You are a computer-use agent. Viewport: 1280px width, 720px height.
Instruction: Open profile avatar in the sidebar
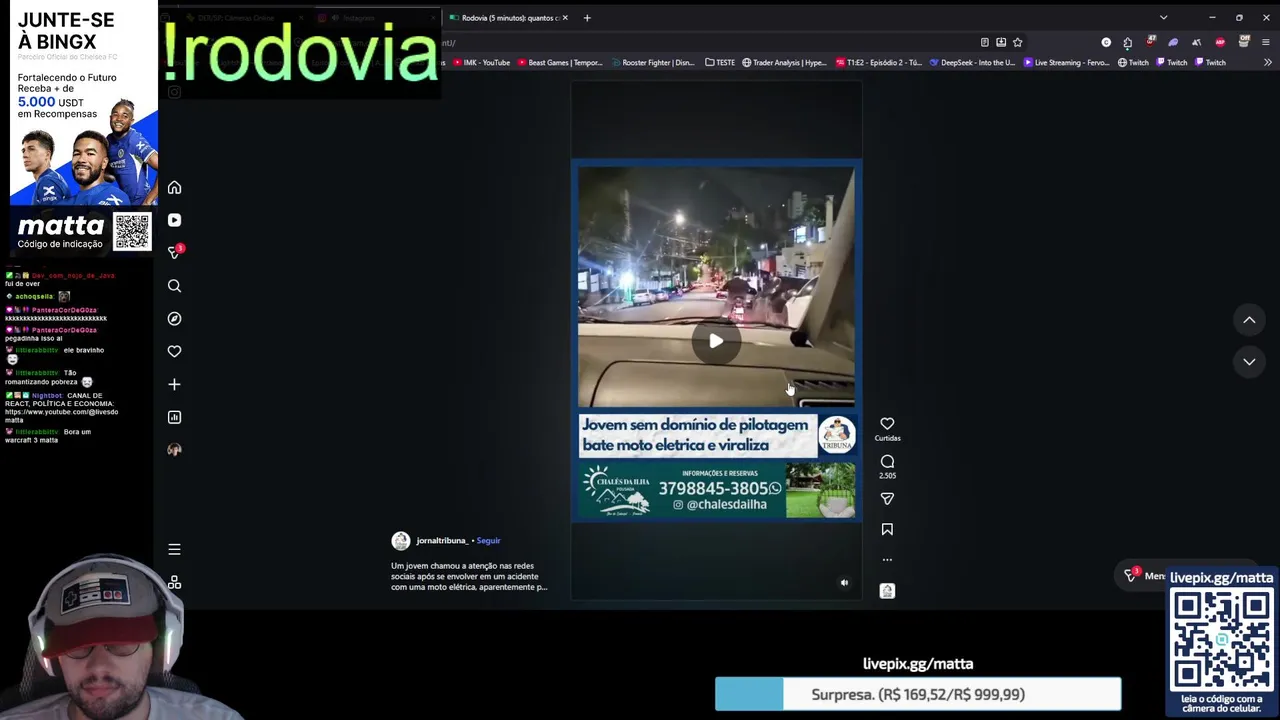174,450
